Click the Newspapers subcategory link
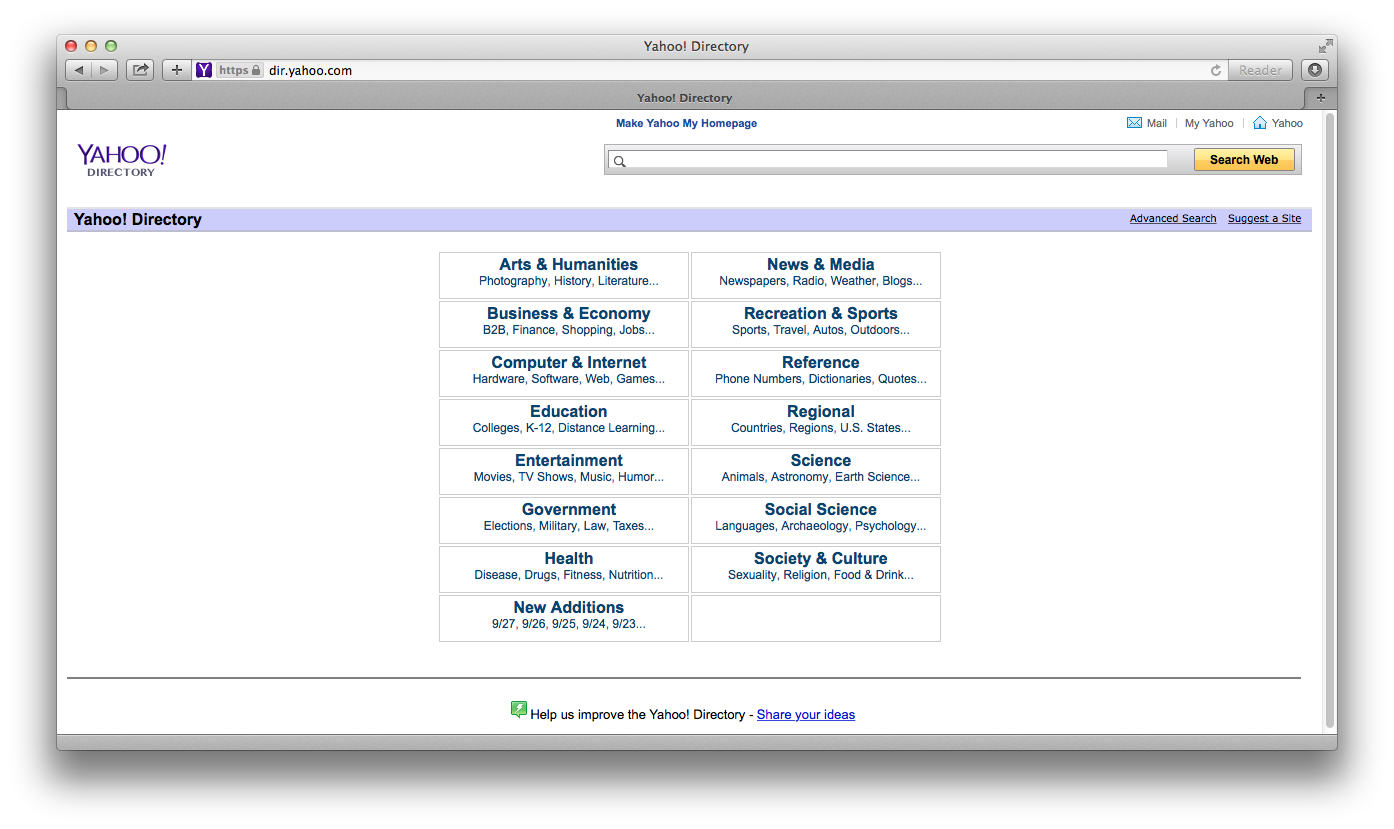Viewport: 1394px width, 829px height. [x=752, y=281]
